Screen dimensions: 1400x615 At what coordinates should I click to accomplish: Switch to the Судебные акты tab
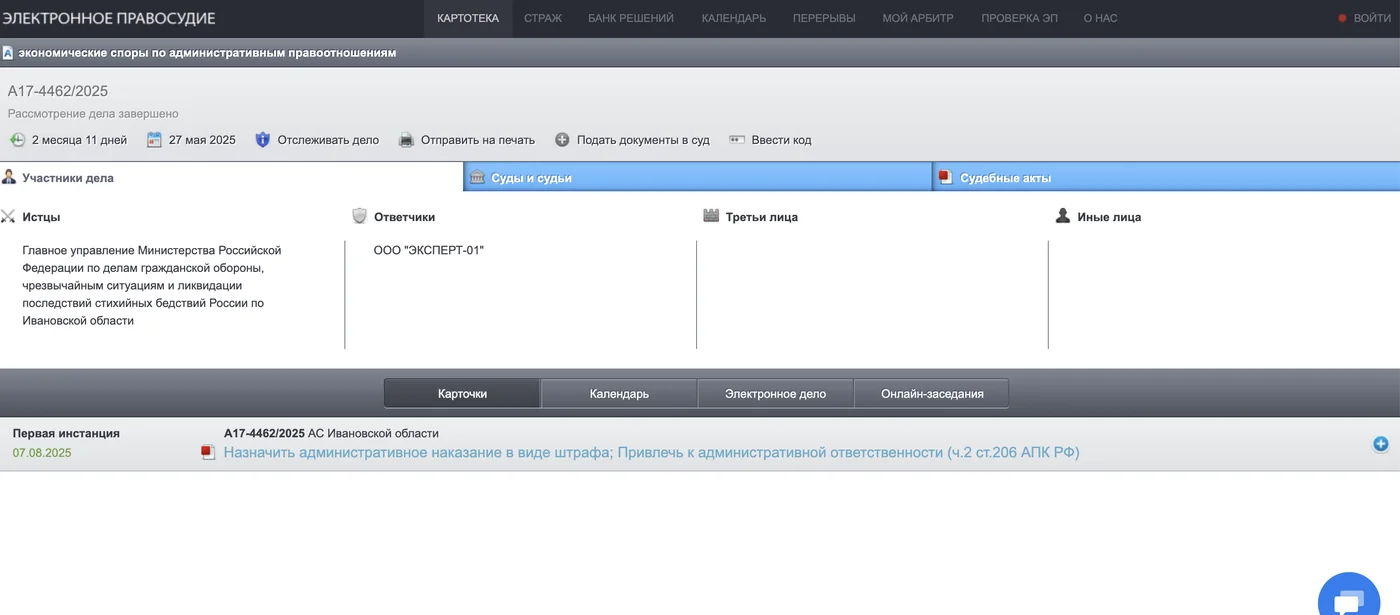tap(1166, 177)
